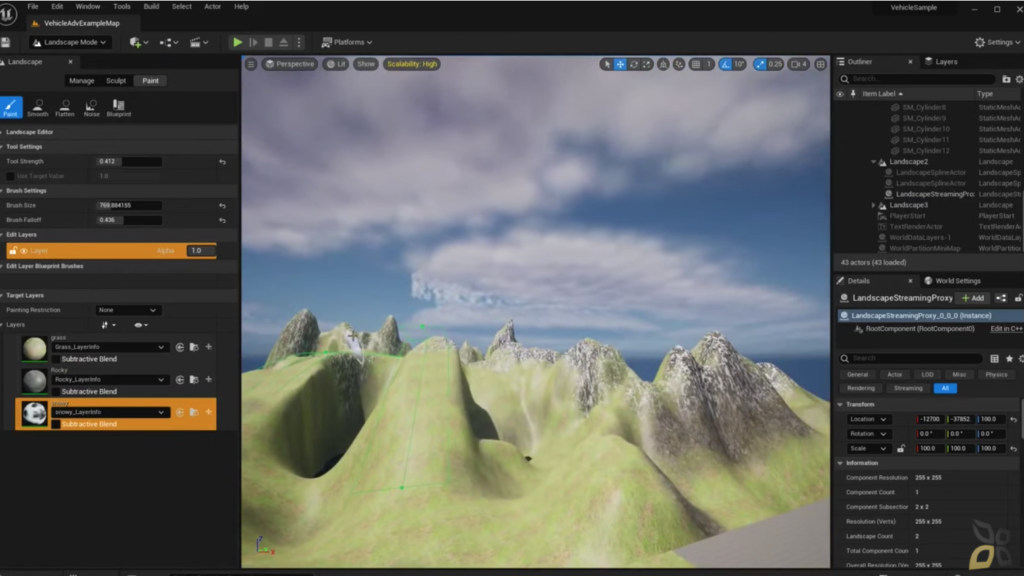Open the Build menu
1024x576 pixels.
coord(151,7)
